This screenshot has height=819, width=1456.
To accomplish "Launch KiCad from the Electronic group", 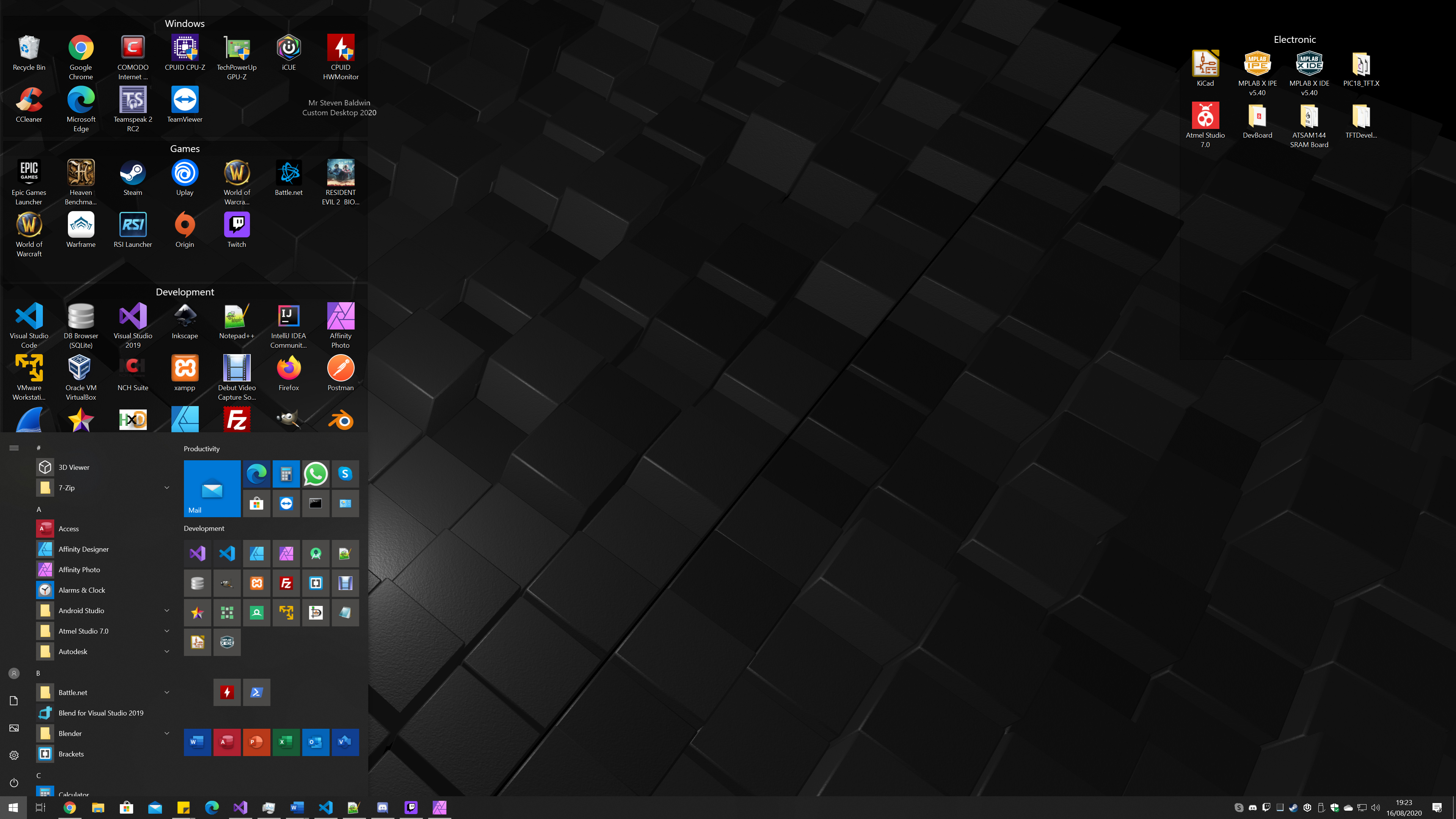I will [x=1205, y=64].
